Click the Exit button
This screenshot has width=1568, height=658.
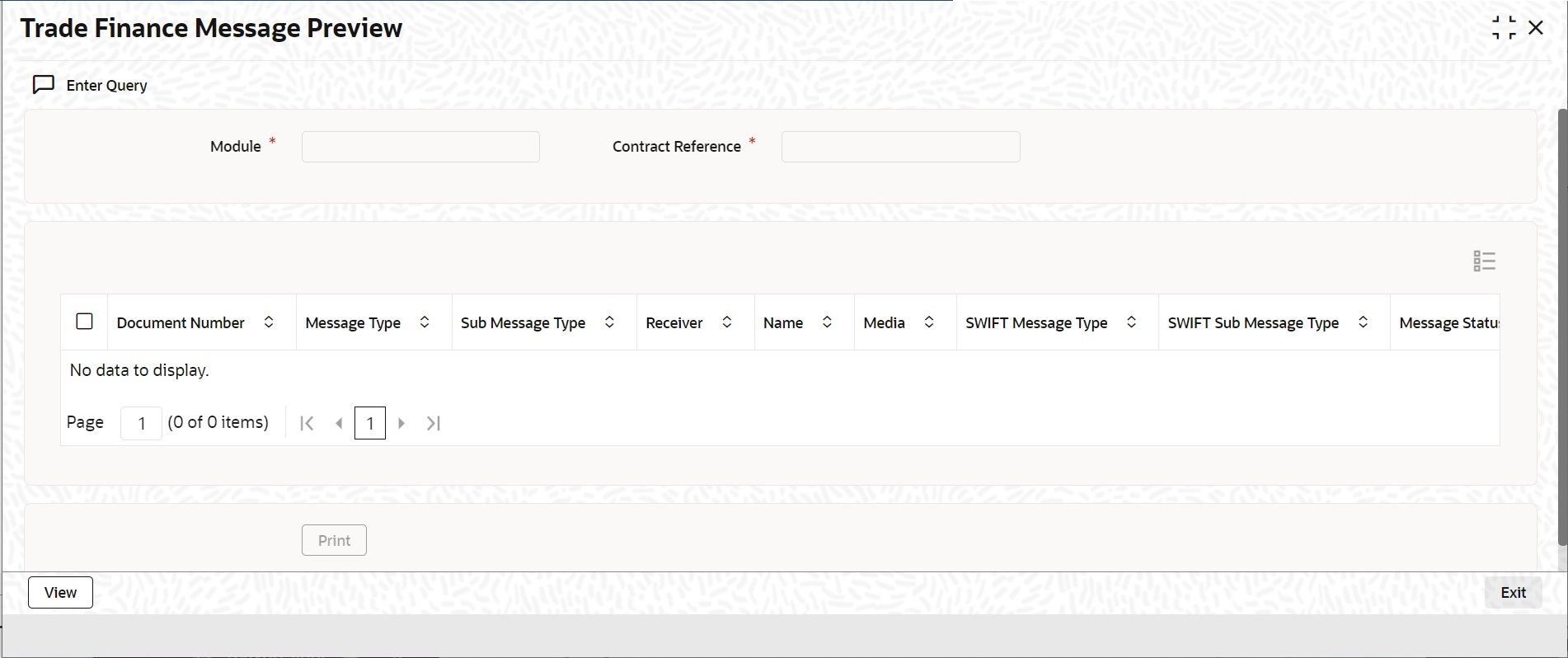[x=1513, y=592]
